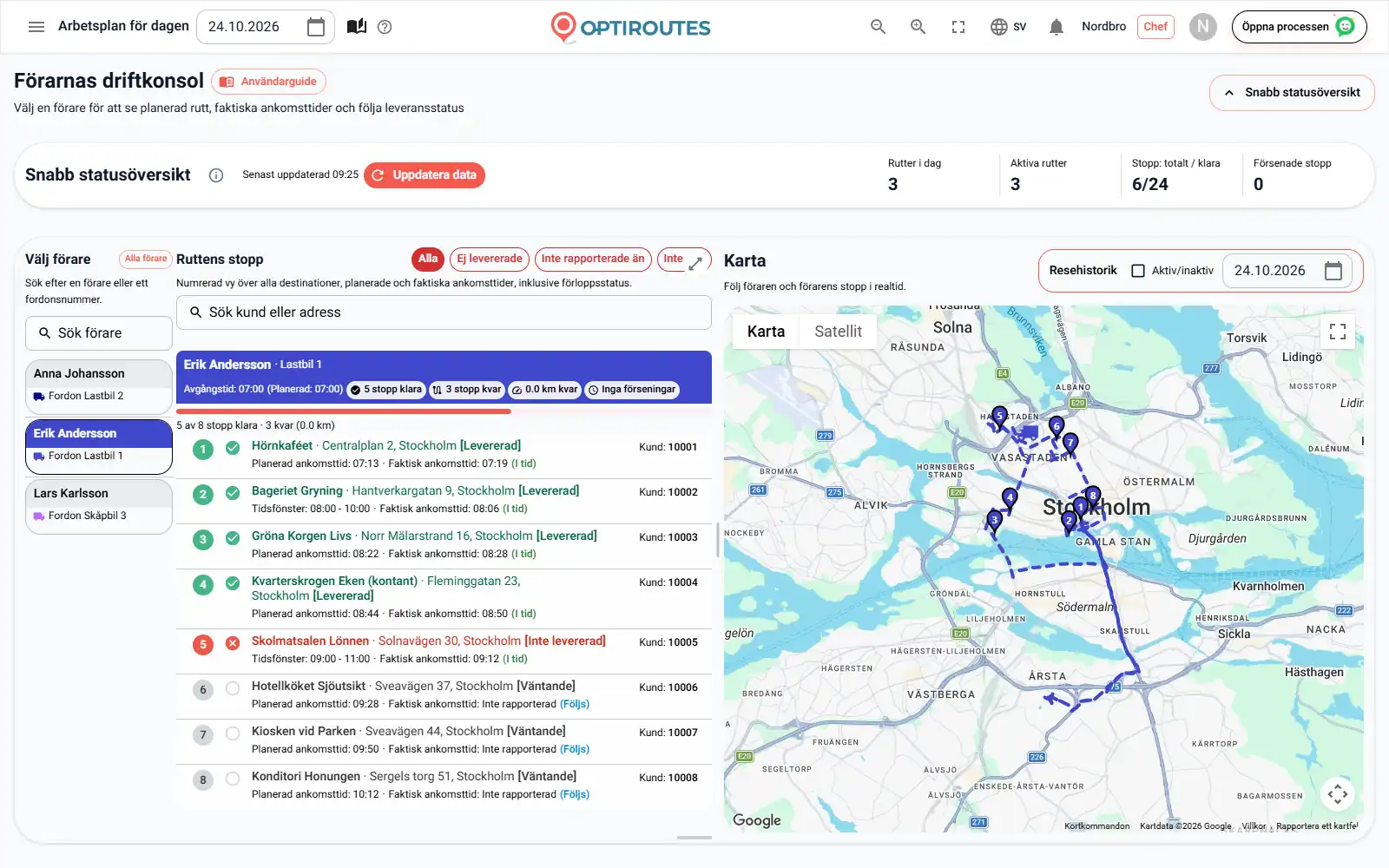Open Skolmatsalen Lönnen stop entry
Screen dimensions: 1389x868
(x=444, y=651)
